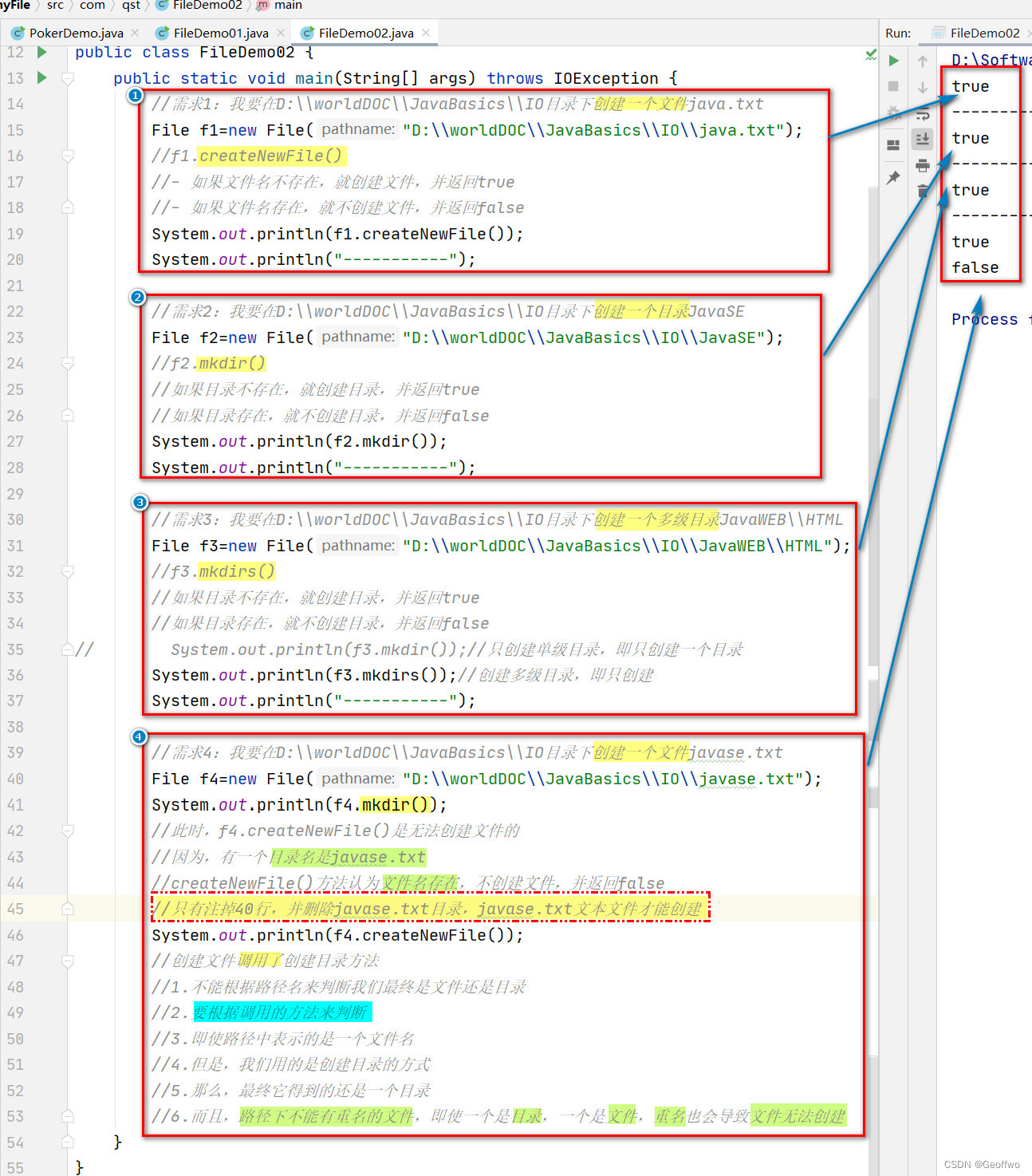Image resolution: width=1032 pixels, height=1176 pixels.
Task: Click highlighted mkdir() call on line 41
Action: 396,805
